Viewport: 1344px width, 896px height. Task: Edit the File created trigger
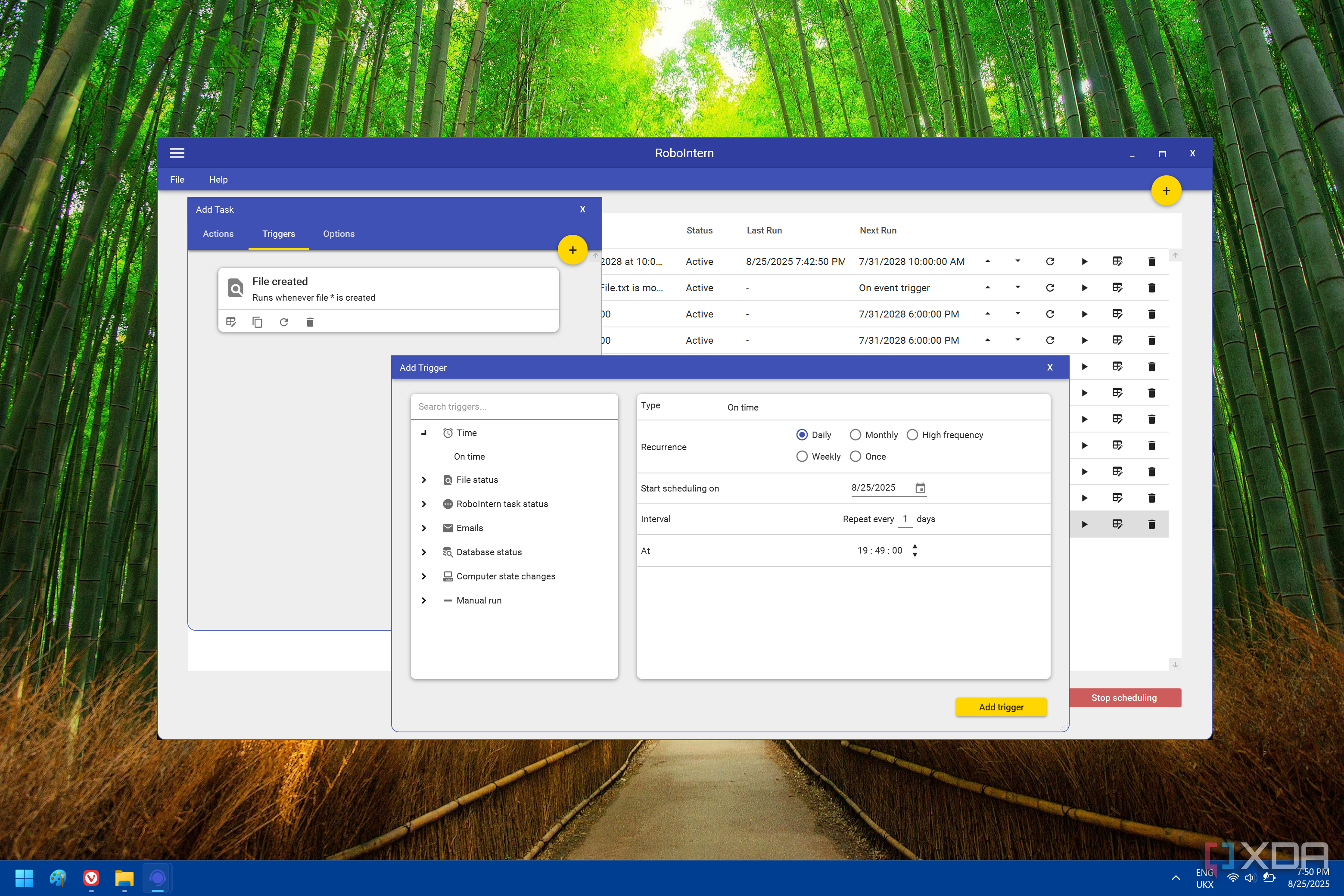pos(231,322)
